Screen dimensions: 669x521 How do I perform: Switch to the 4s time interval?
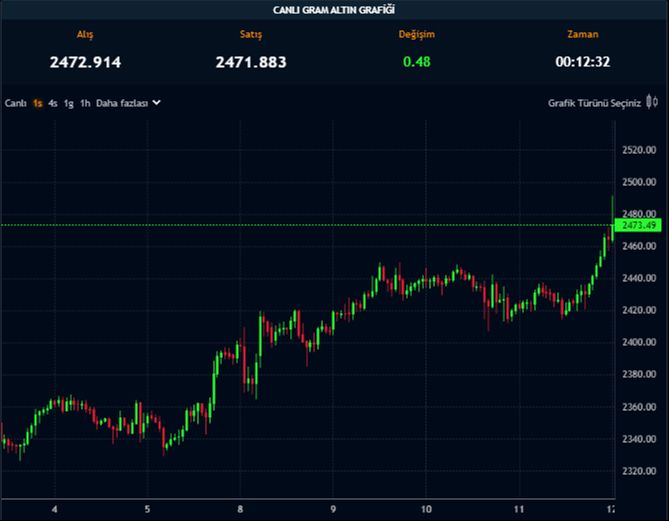pyautogui.click(x=53, y=102)
